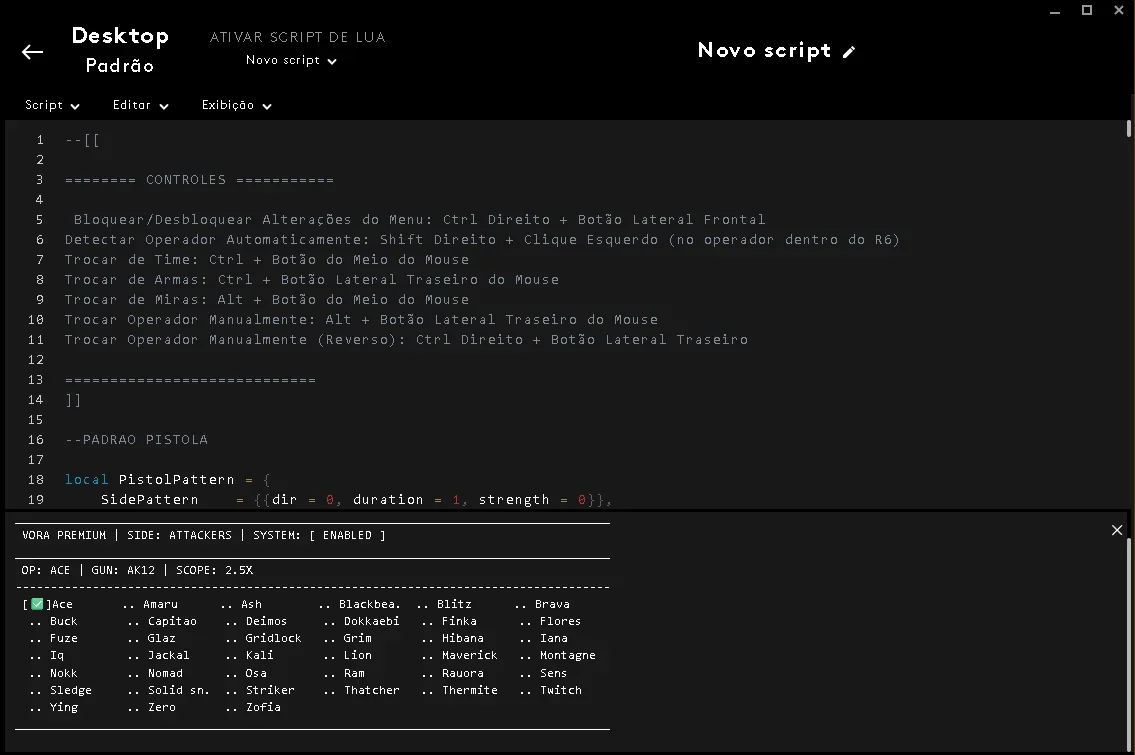Click SYSTEM: [ ENABLED ] in console
1135x755 pixels.
click(319, 535)
